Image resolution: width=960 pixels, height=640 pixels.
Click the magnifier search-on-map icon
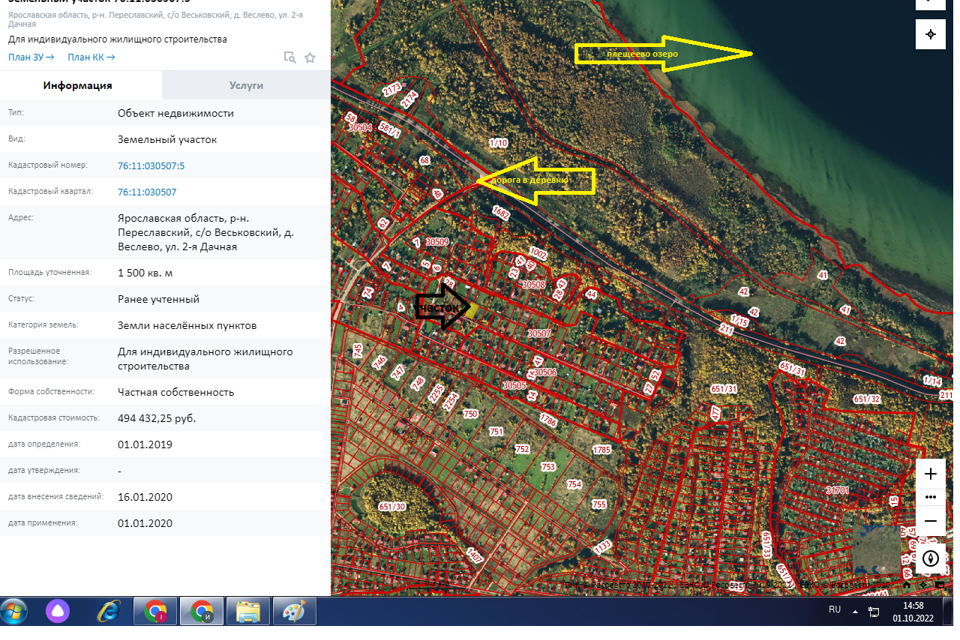click(x=289, y=58)
